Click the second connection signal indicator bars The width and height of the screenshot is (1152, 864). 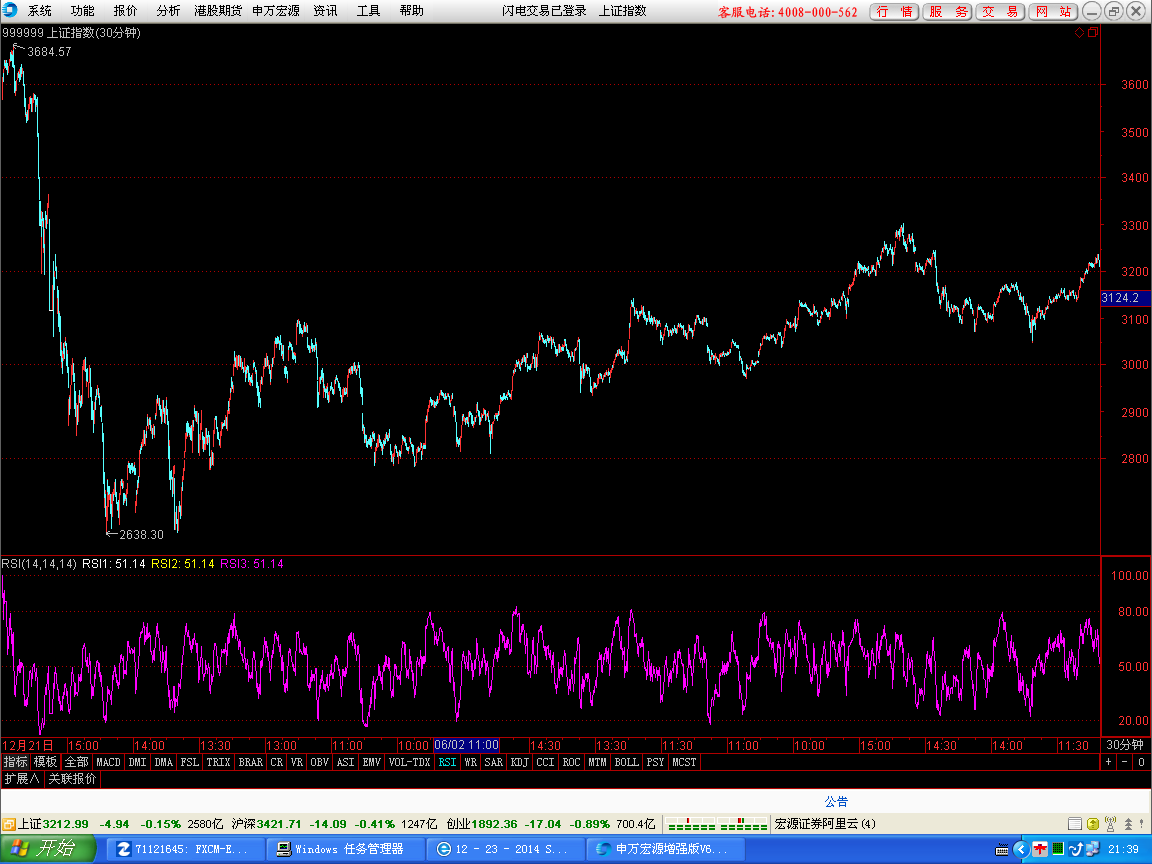(744, 824)
